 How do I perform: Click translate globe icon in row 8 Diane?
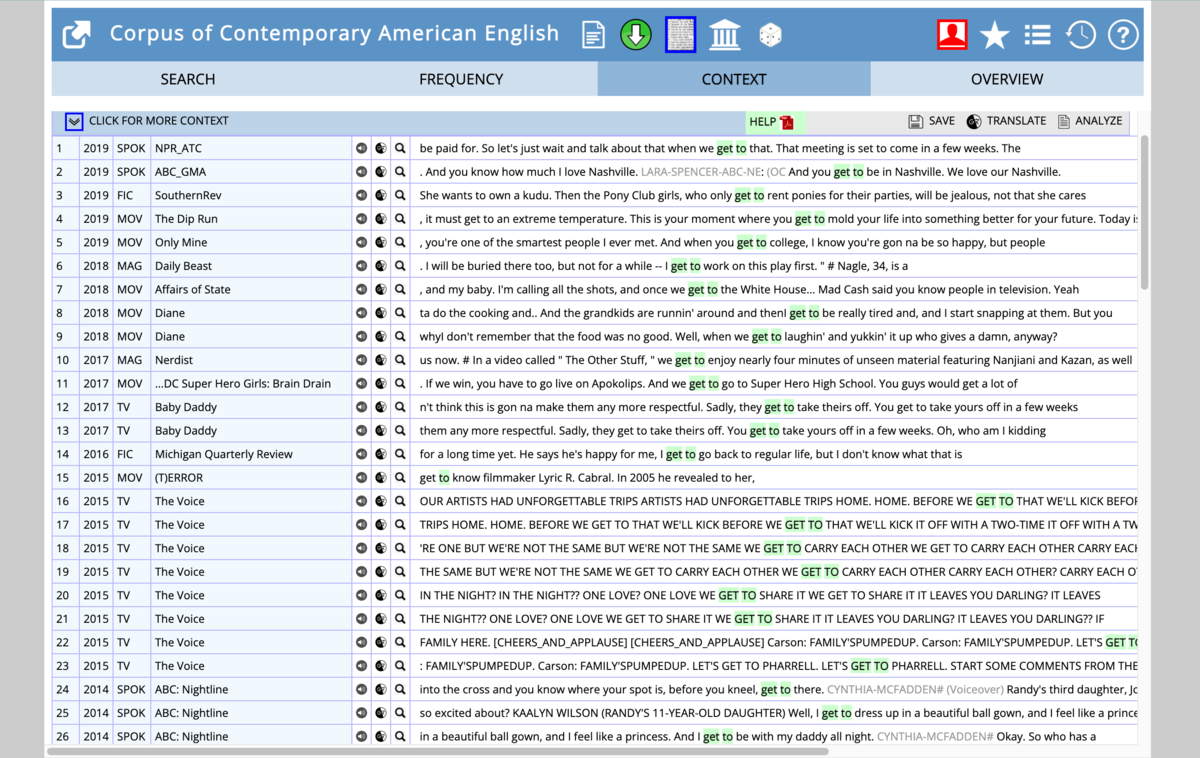381,313
